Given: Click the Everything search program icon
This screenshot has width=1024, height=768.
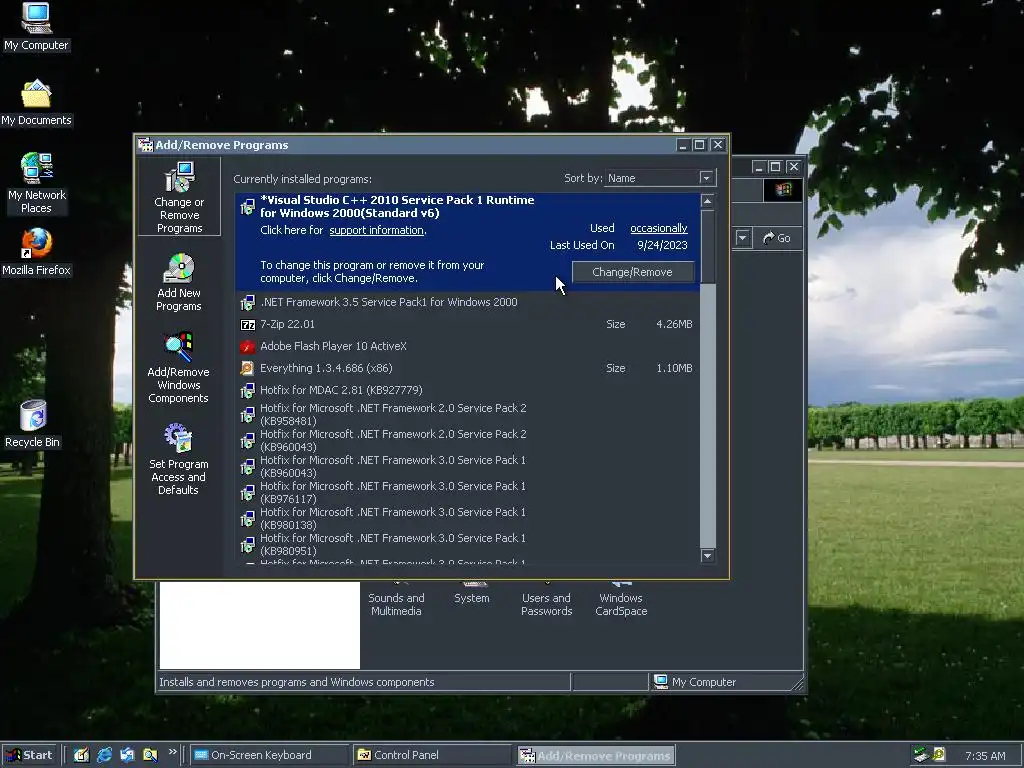Looking at the screenshot, I should (x=248, y=368).
